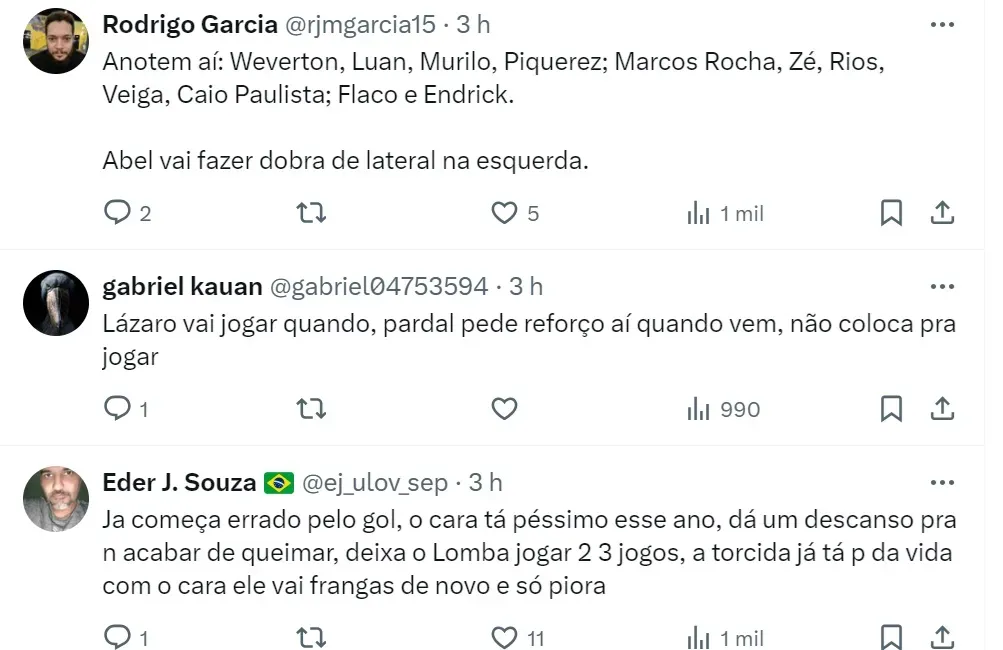Viewport: 1003px width, 650px height.
Task: Bookmark Rodrigo Garcia's tweet
Action: point(891,213)
